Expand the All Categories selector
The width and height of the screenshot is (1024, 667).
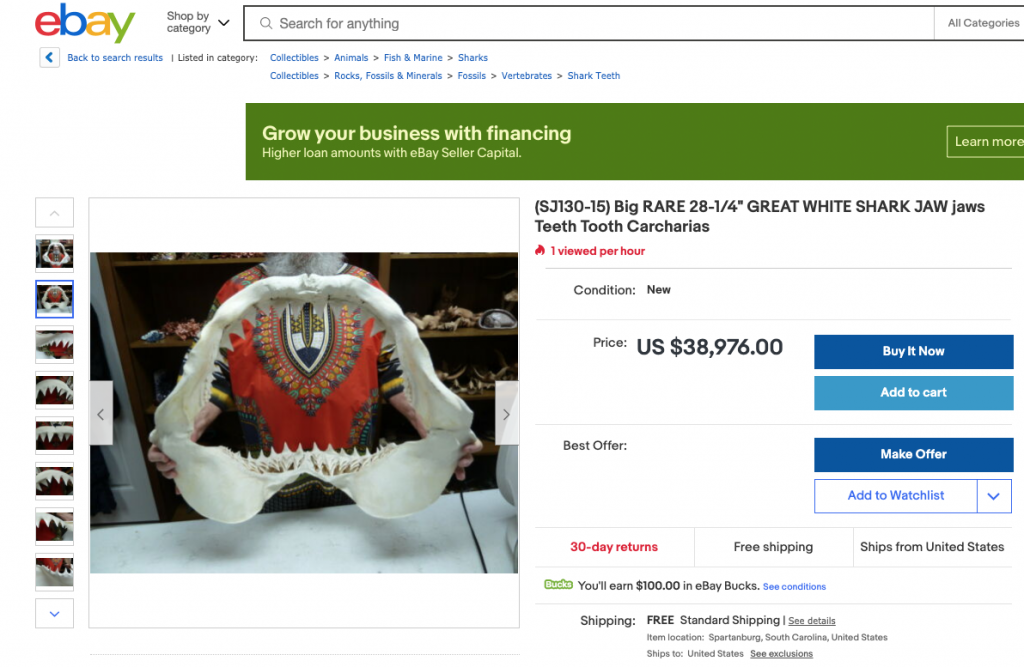[x=982, y=23]
